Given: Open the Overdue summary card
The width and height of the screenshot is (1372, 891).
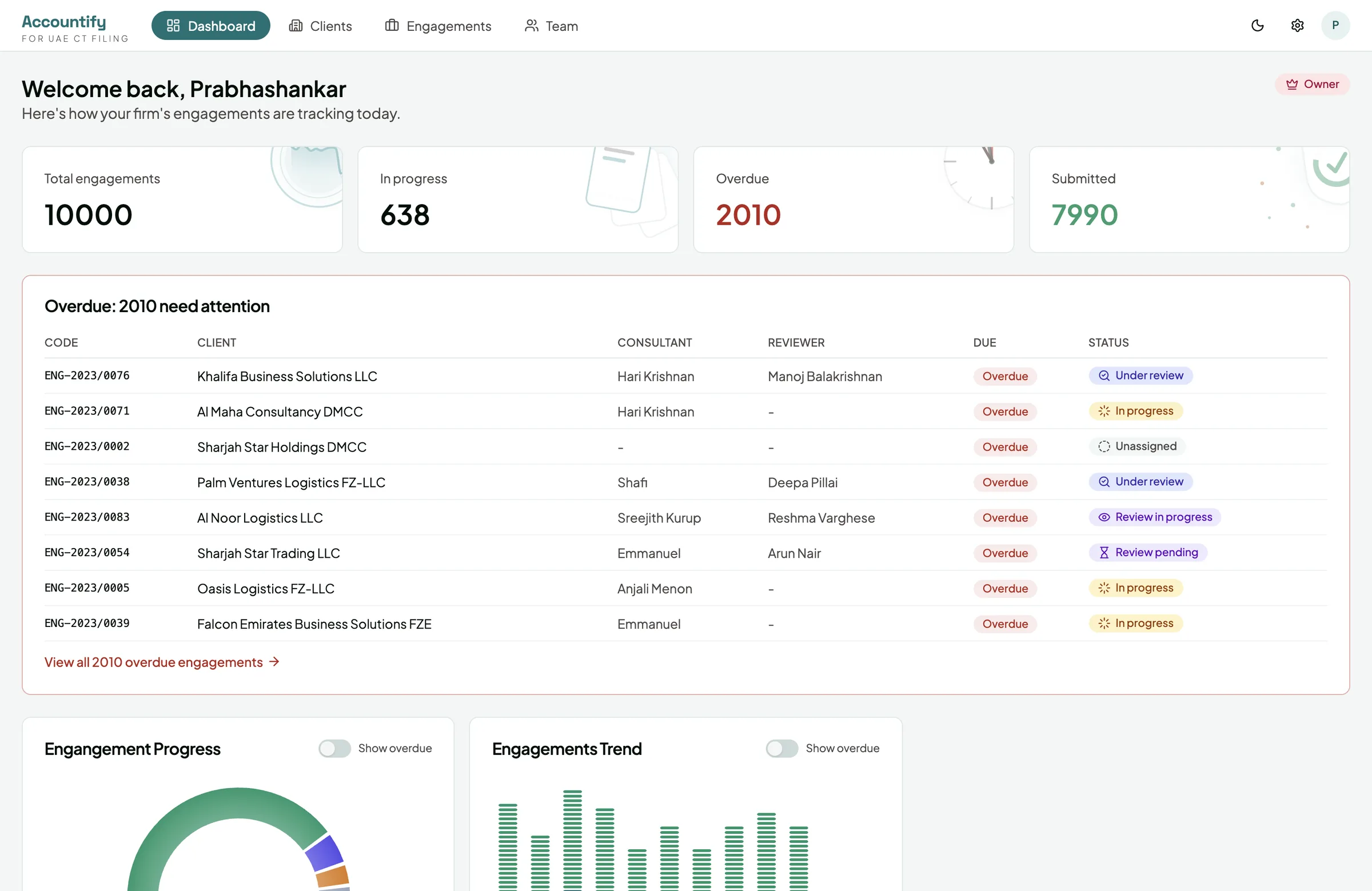Looking at the screenshot, I should tap(853, 199).
